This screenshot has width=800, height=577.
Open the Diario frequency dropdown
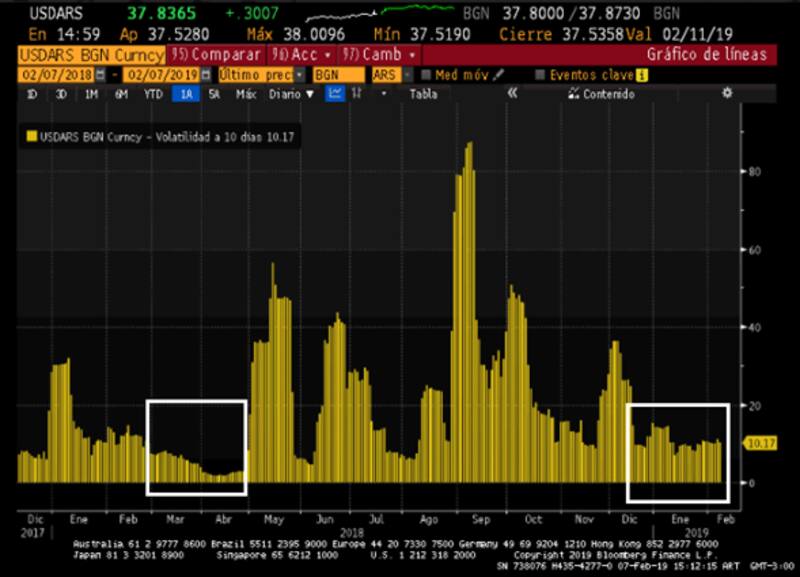click(x=291, y=93)
